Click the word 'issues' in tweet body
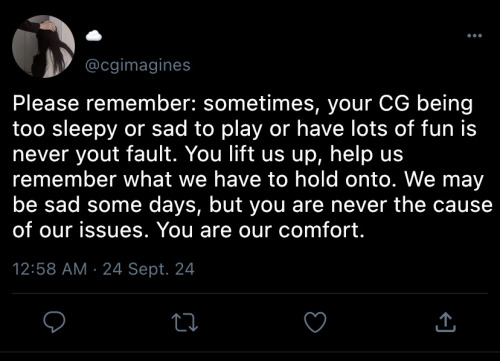 (x=111, y=230)
